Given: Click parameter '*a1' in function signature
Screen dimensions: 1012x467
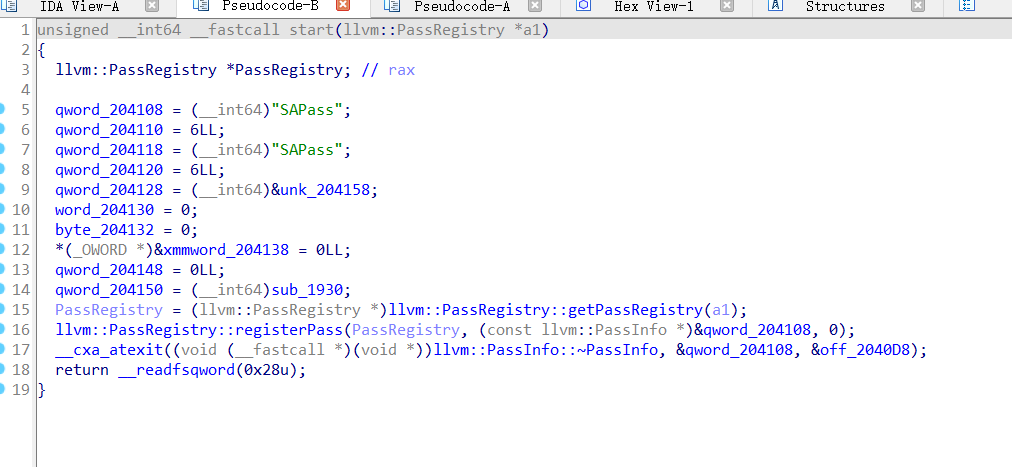Looking at the screenshot, I should tap(527, 30).
